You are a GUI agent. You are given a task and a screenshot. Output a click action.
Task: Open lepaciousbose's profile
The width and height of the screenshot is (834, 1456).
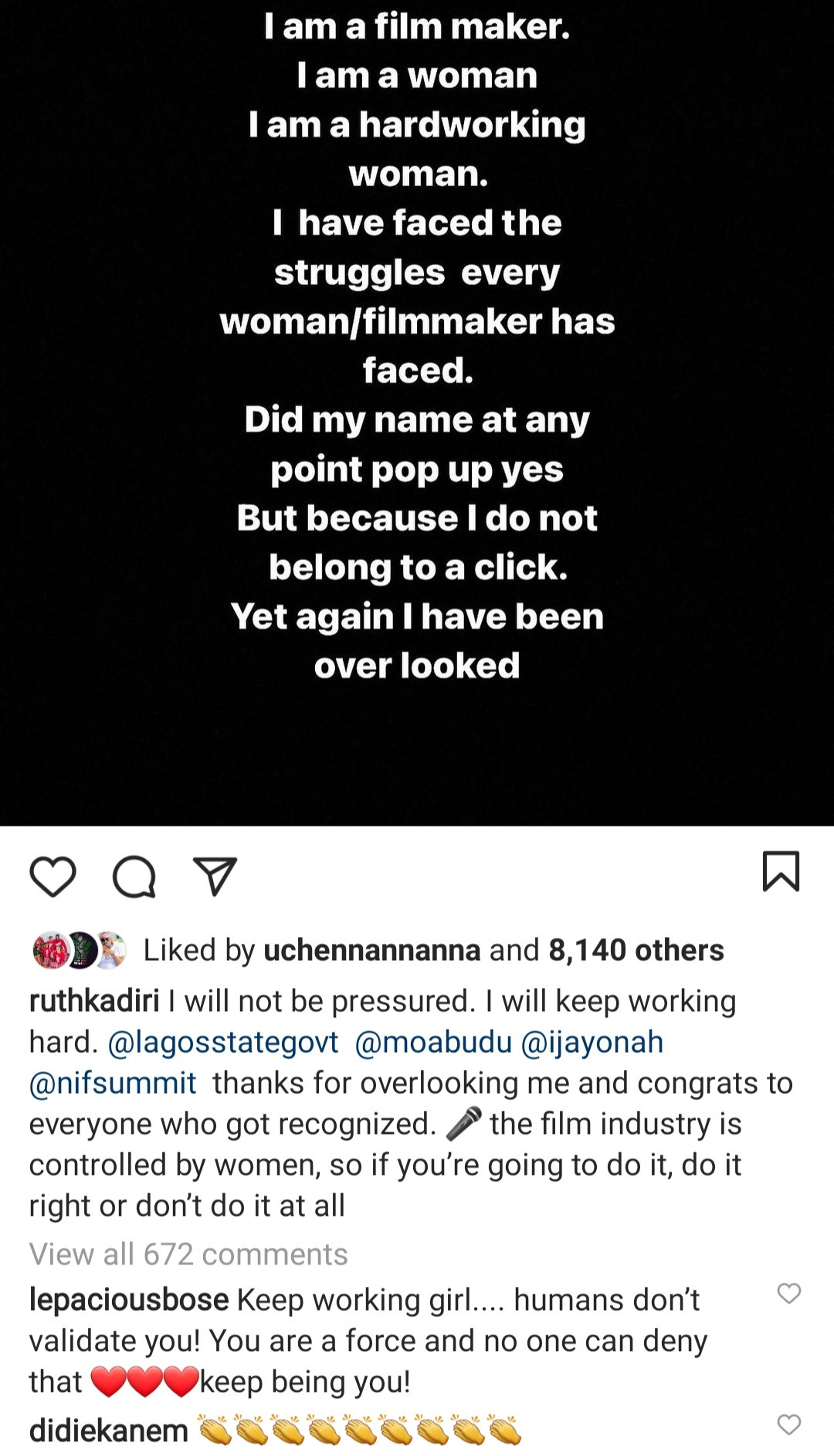129,1300
